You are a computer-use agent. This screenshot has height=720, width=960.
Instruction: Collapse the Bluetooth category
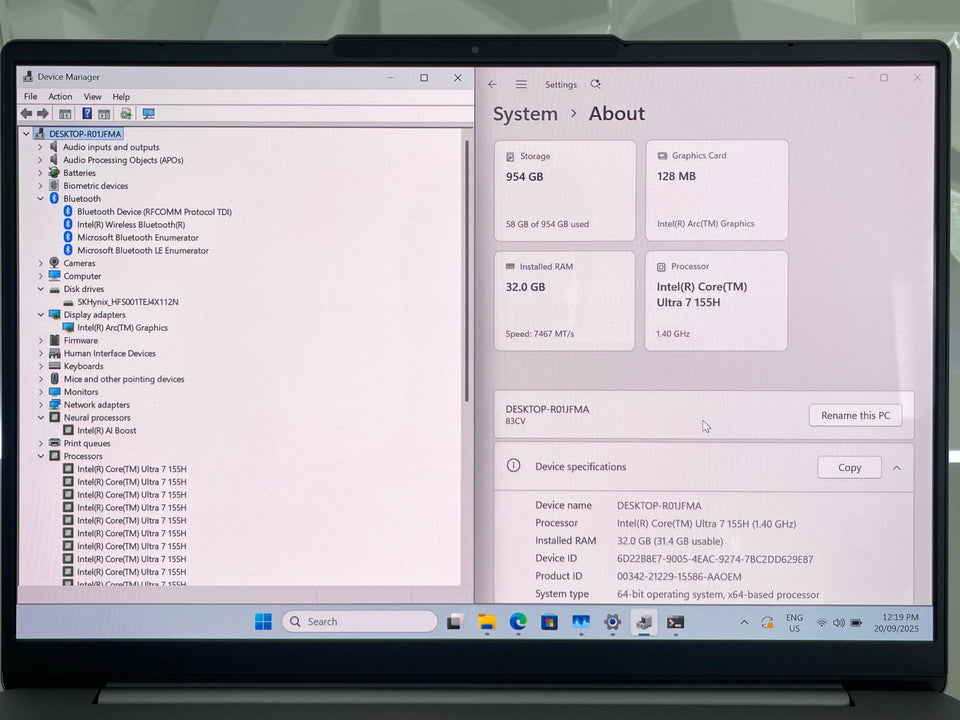click(41, 199)
